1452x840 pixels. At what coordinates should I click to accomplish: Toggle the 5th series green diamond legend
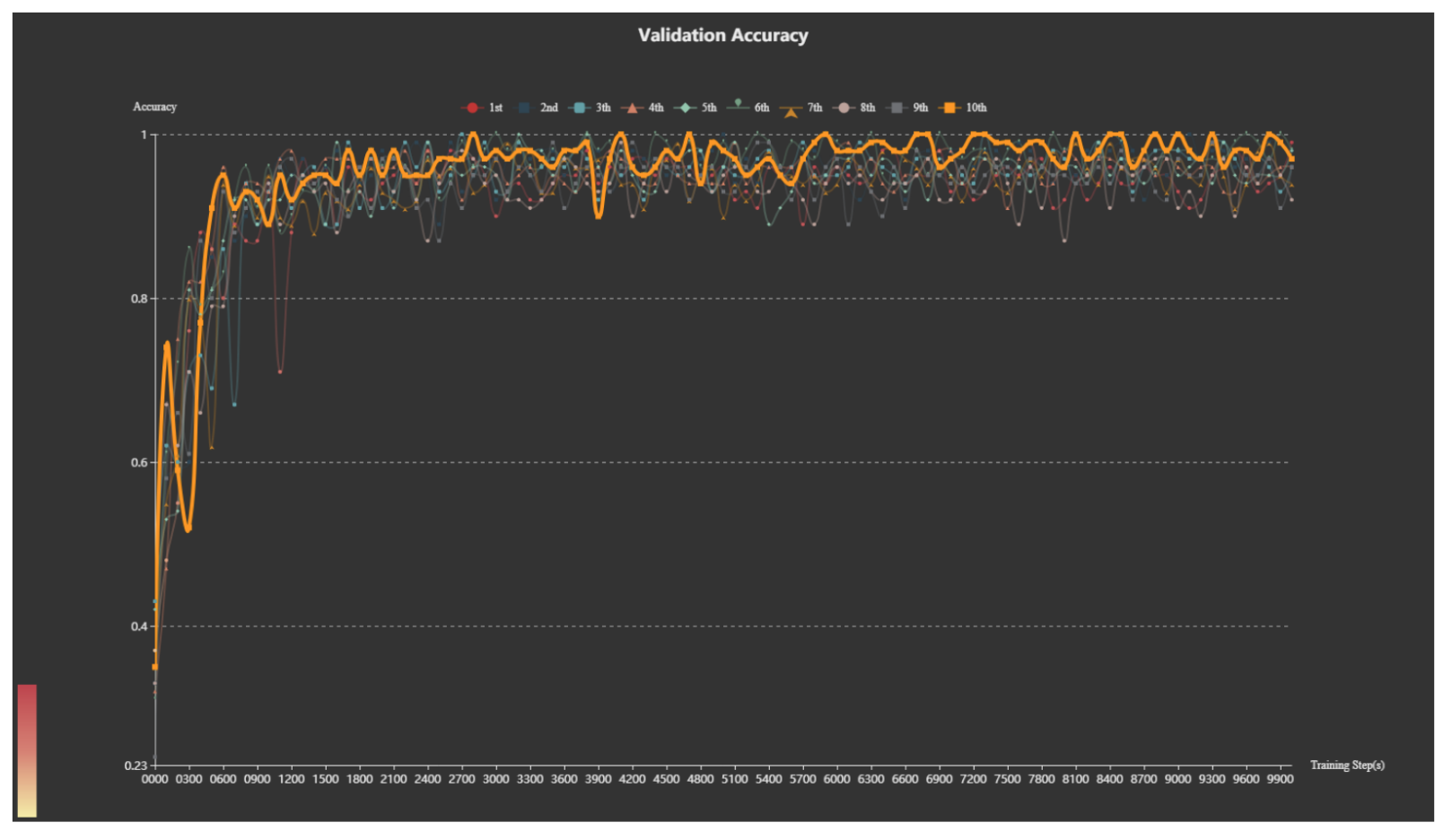(695, 108)
